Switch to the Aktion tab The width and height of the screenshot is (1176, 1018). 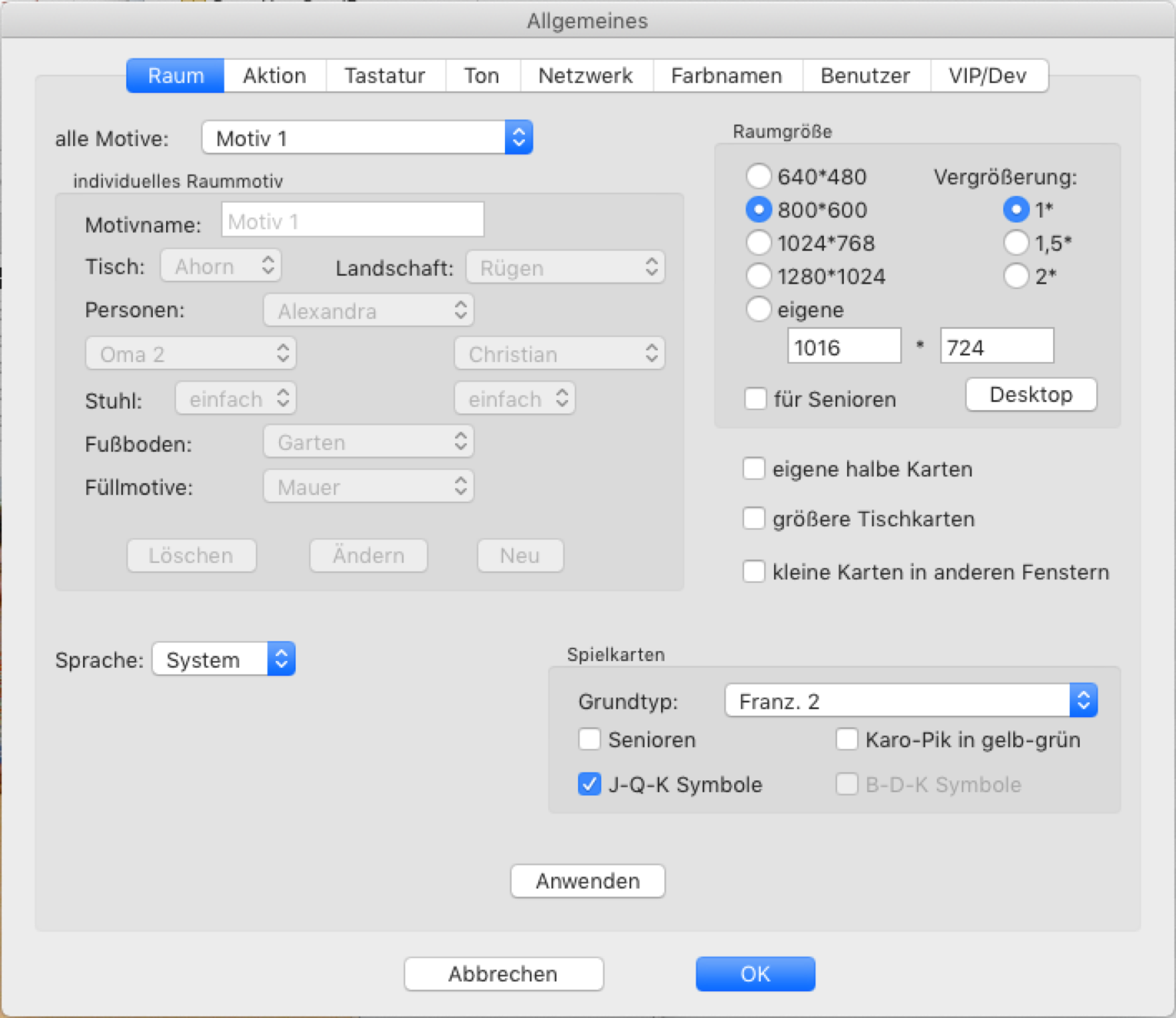click(274, 76)
